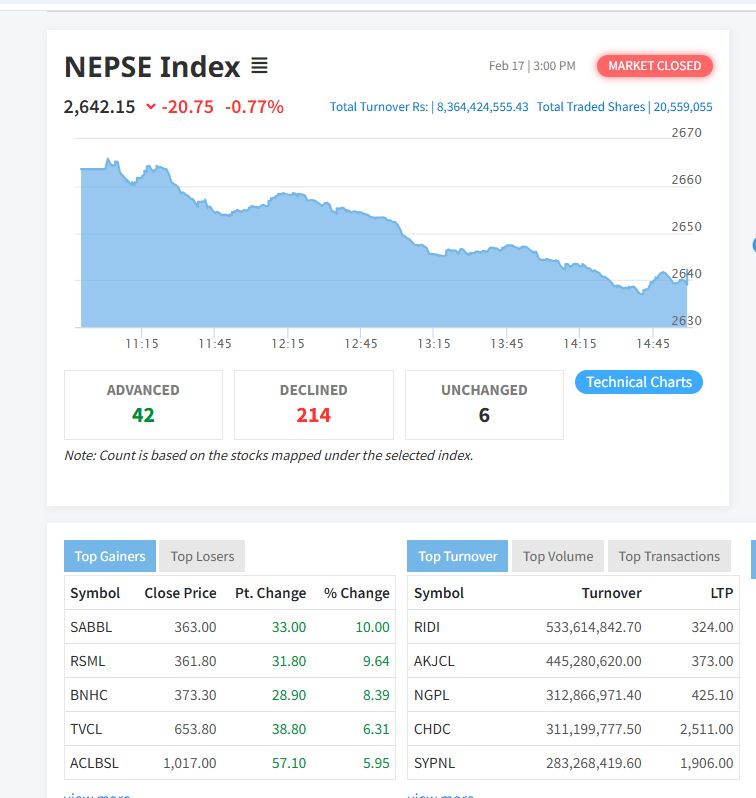756x798 pixels.
Task: Show the Top Volume tab
Action: [x=557, y=556]
